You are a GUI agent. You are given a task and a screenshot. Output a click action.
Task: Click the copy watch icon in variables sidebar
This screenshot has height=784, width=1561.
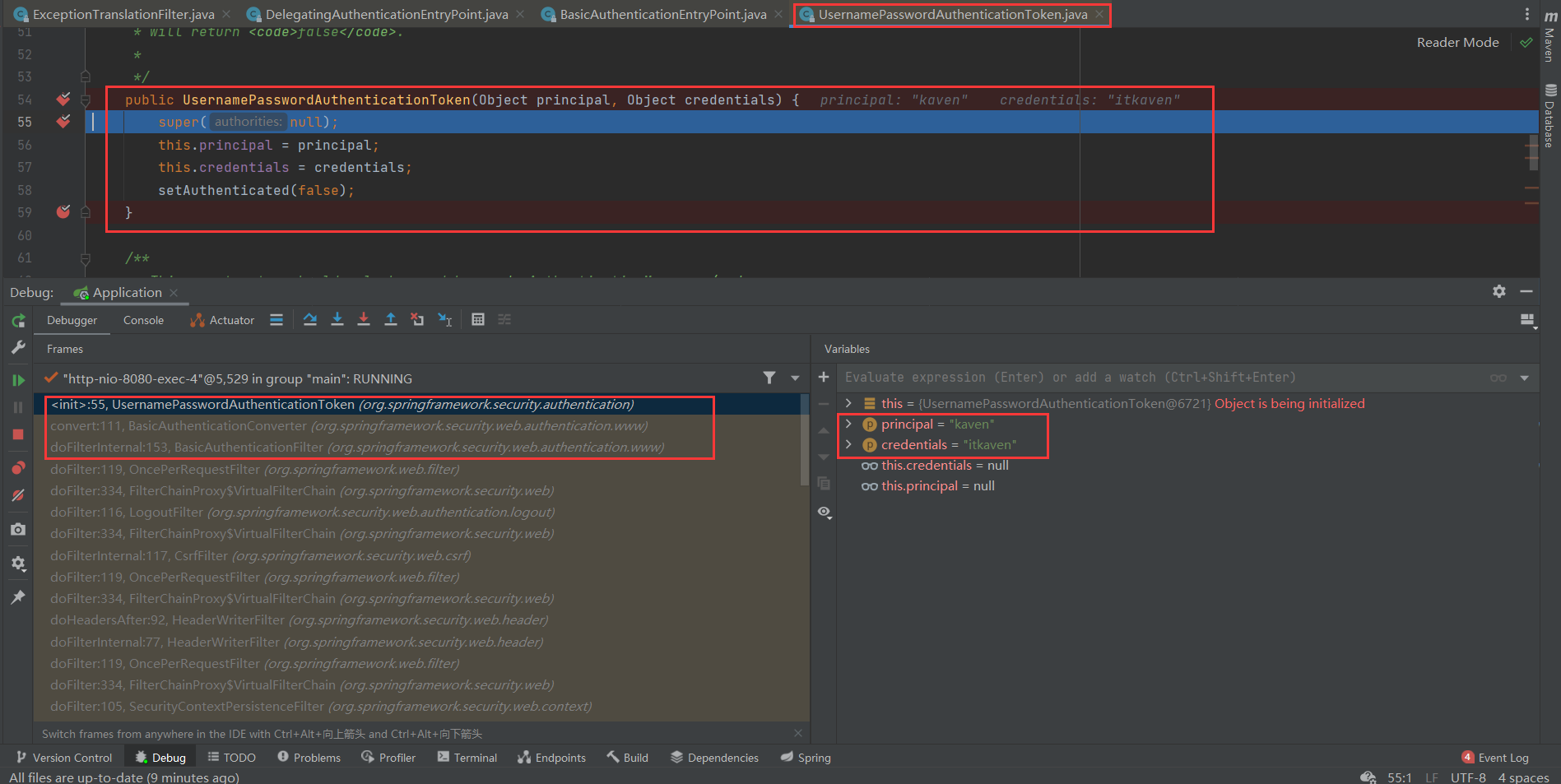[824, 484]
